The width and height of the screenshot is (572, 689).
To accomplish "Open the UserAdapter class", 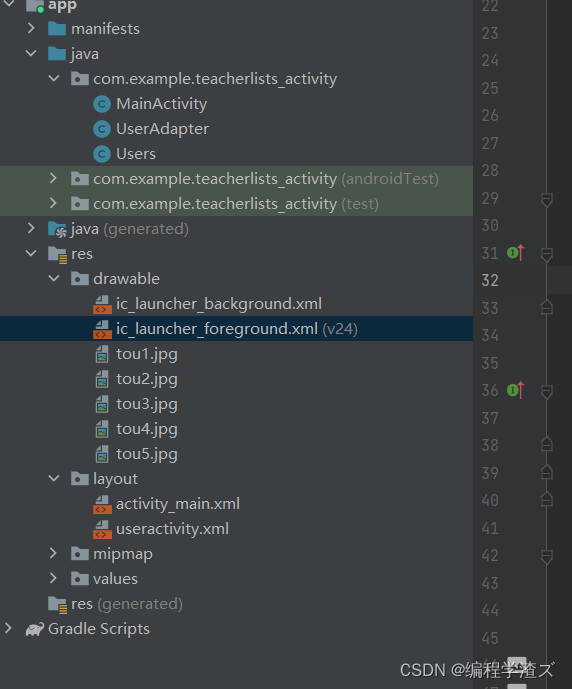I will (x=162, y=129).
